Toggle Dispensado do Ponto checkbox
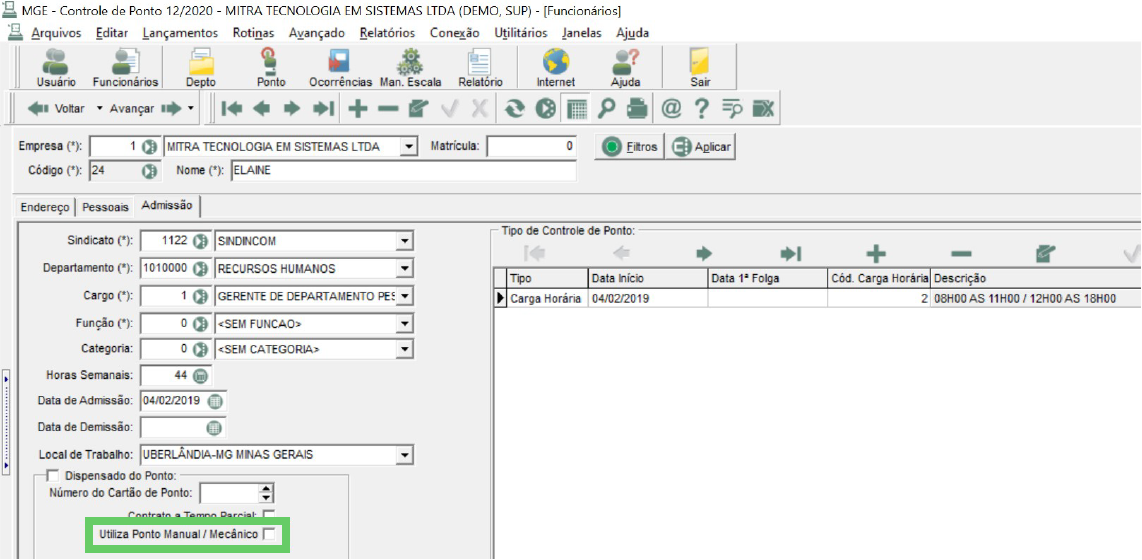This screenshot has height=560, width=1142. pyautogui.click(x=52, y=476)
